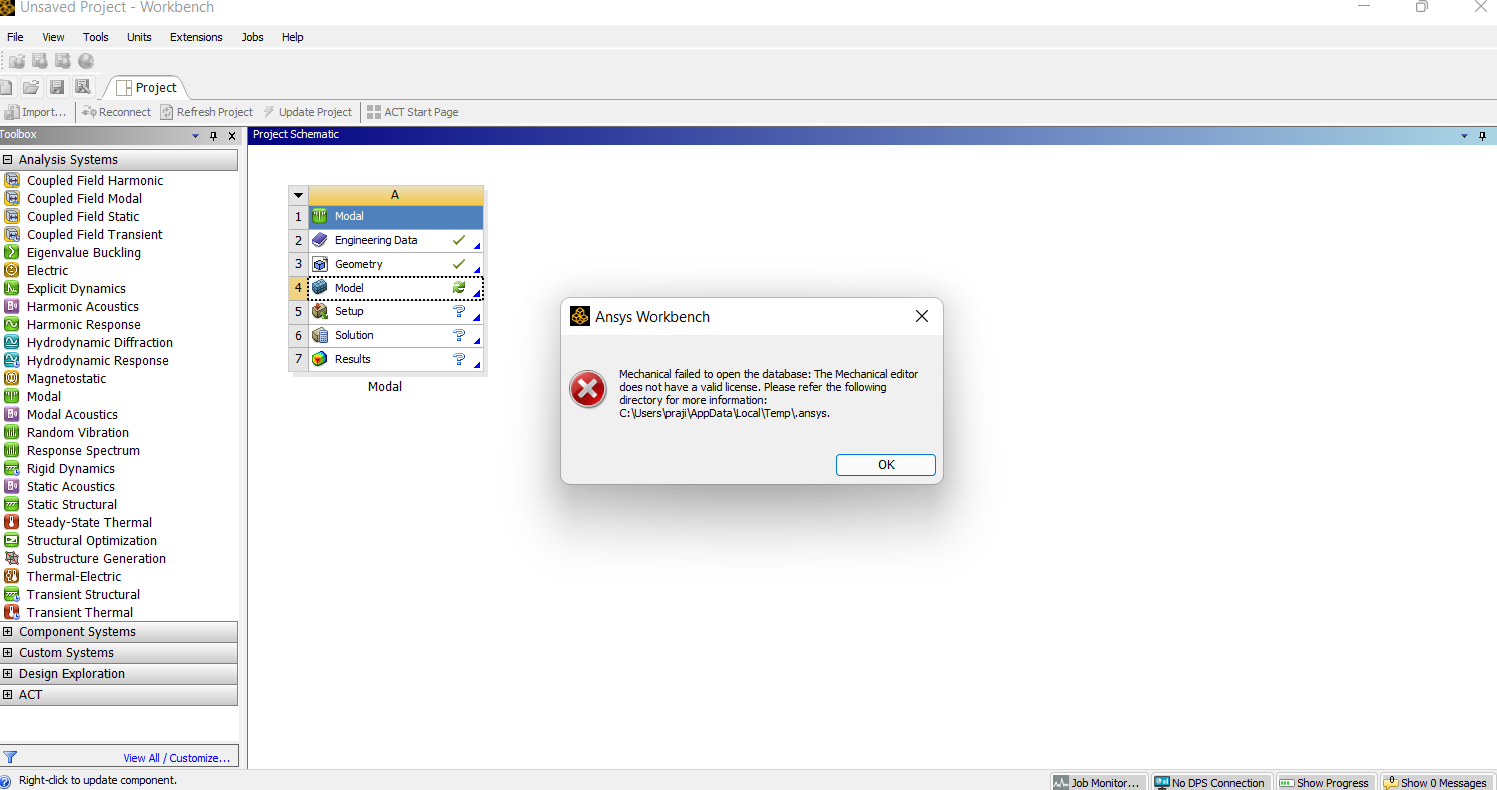This screenshot has width=1497, height=790.
Task: Click Refresh Project
Action: (x=207, y=112)
